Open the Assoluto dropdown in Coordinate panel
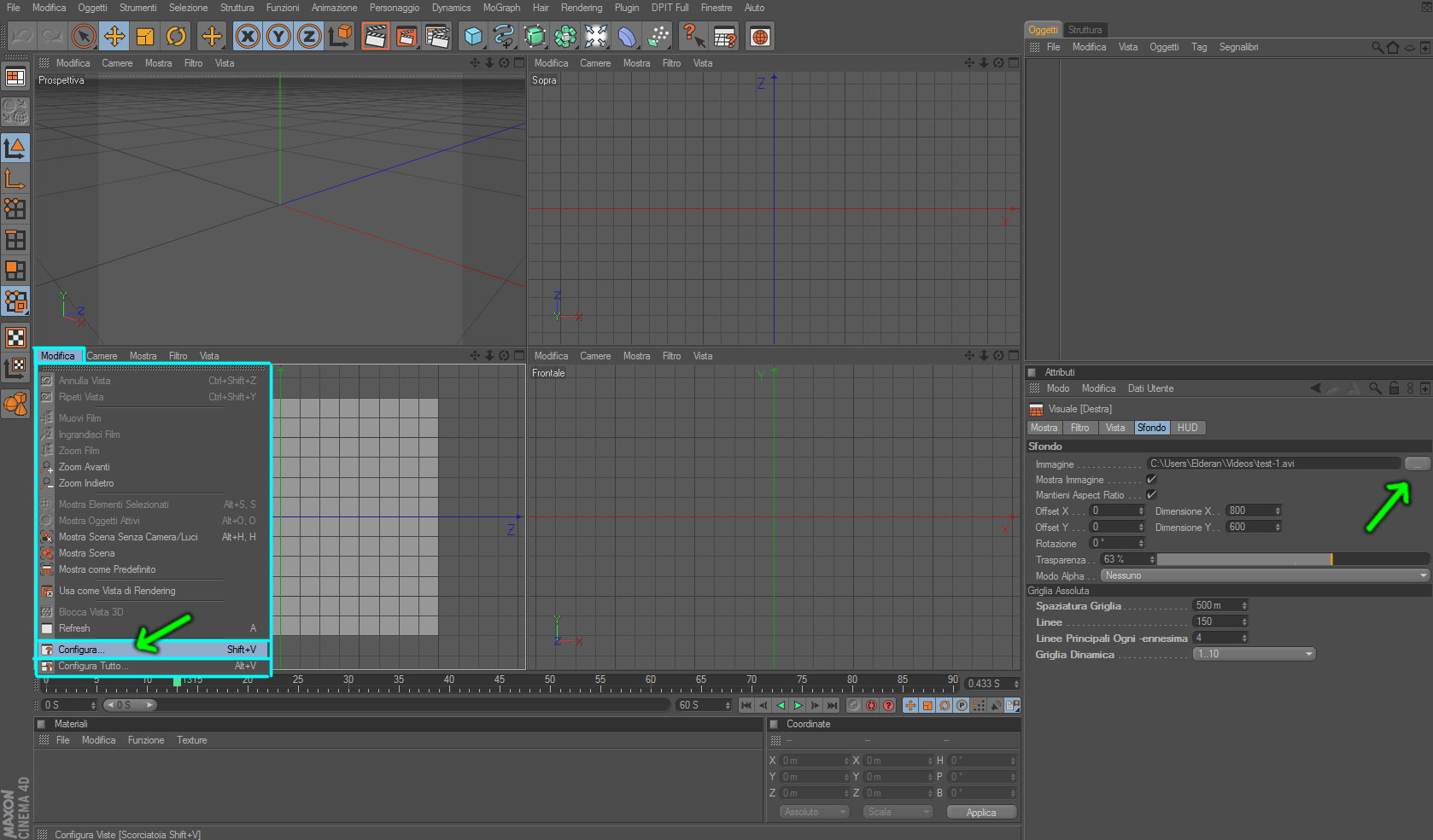Image resolution: width=1433 pixels, height=840 pixels. [814, 812]
